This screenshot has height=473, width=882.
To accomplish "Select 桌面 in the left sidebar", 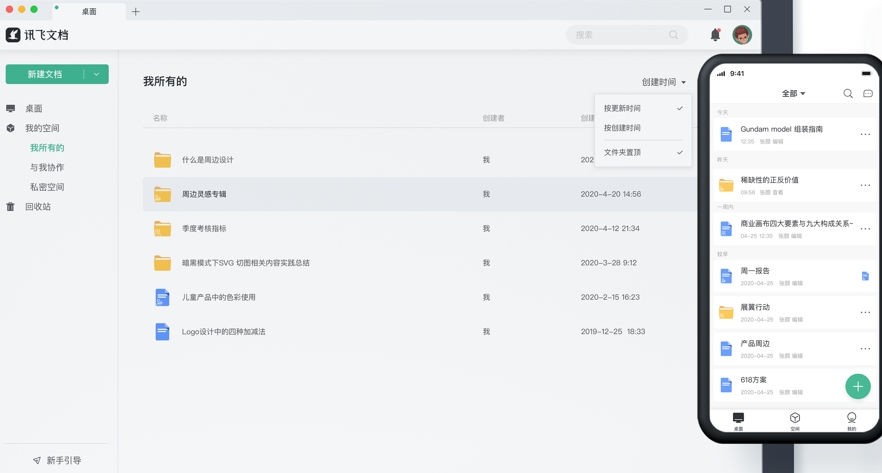I will (x=34, y=109).
